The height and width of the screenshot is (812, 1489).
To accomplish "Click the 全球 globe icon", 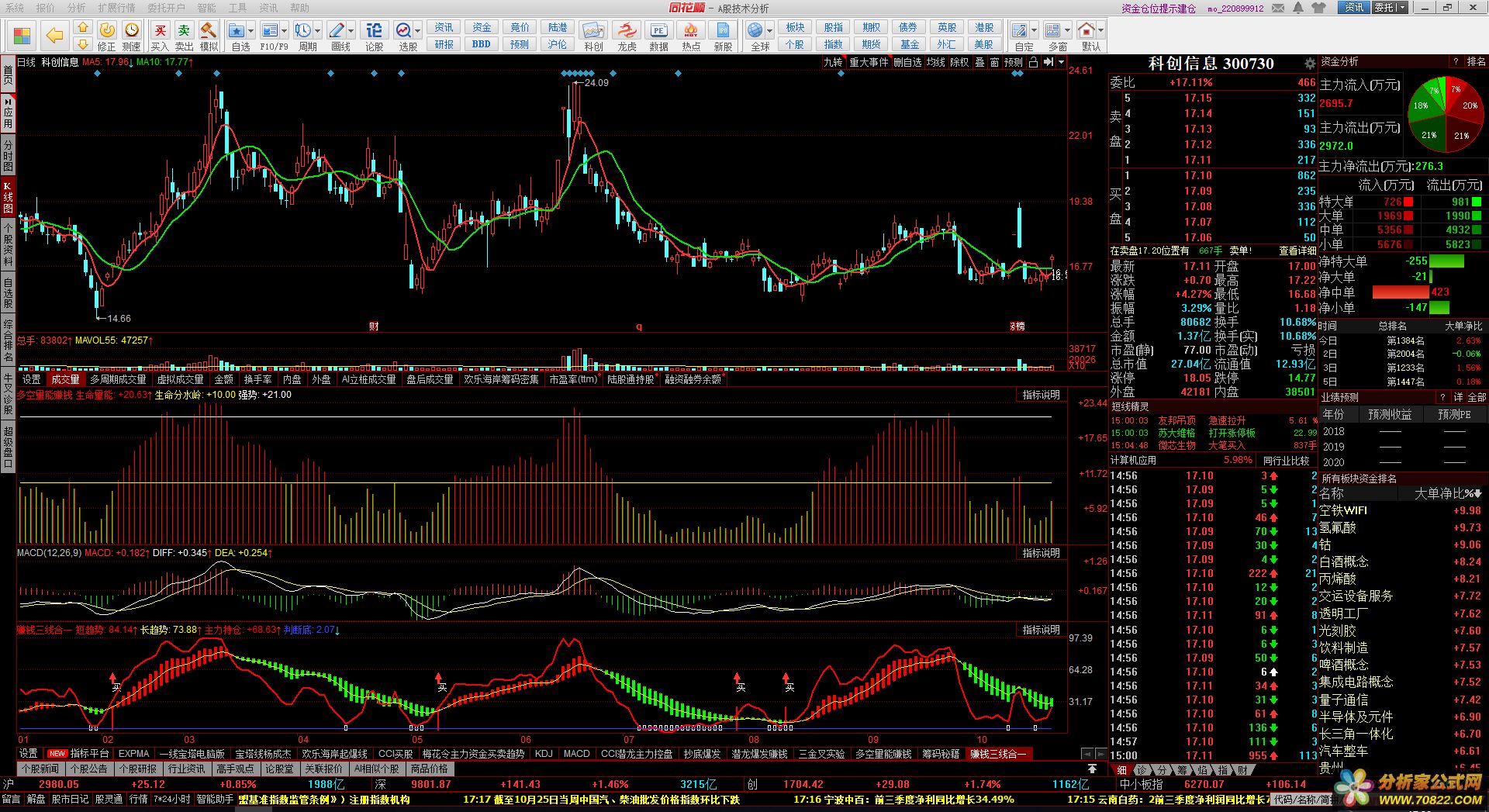I will pos(755,30).
